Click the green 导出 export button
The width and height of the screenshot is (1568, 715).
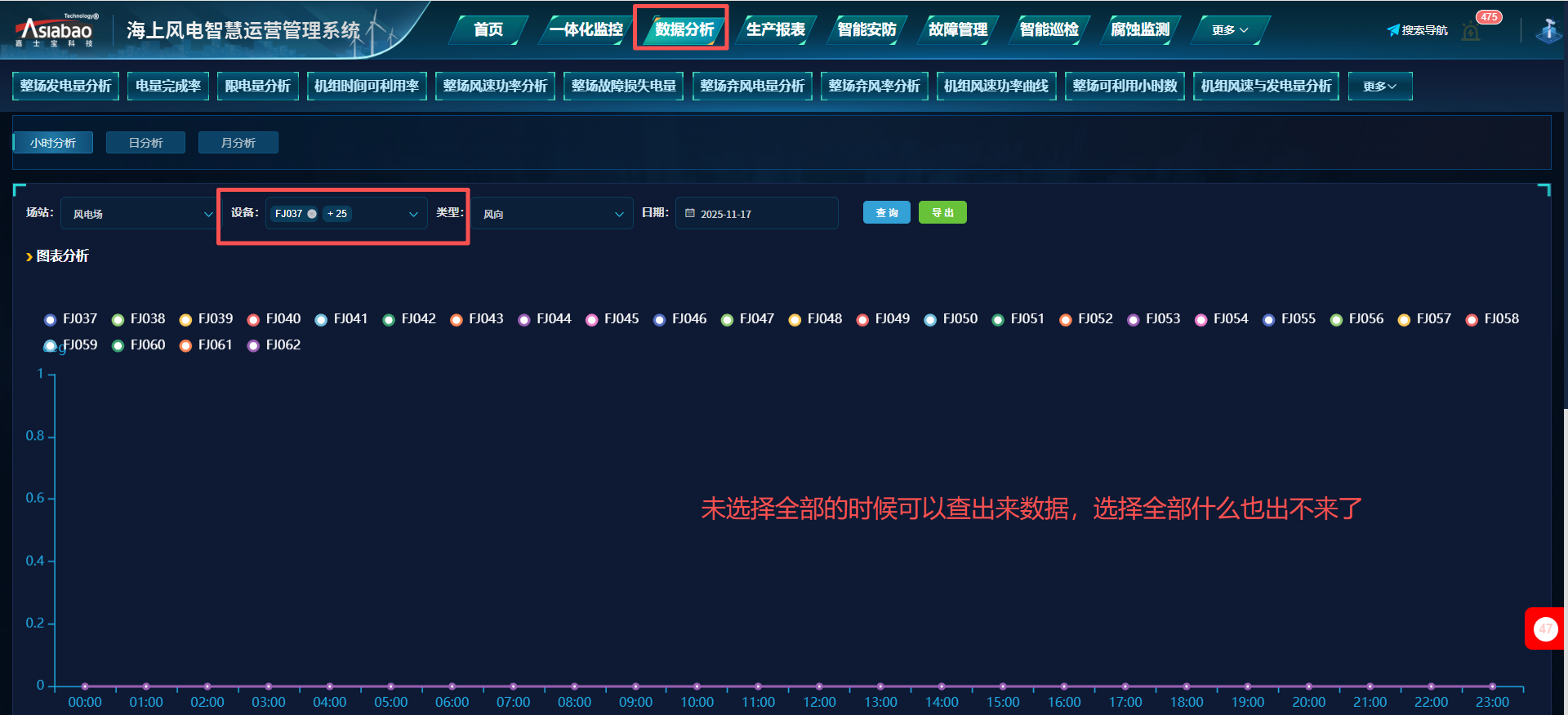coord(942,213)
